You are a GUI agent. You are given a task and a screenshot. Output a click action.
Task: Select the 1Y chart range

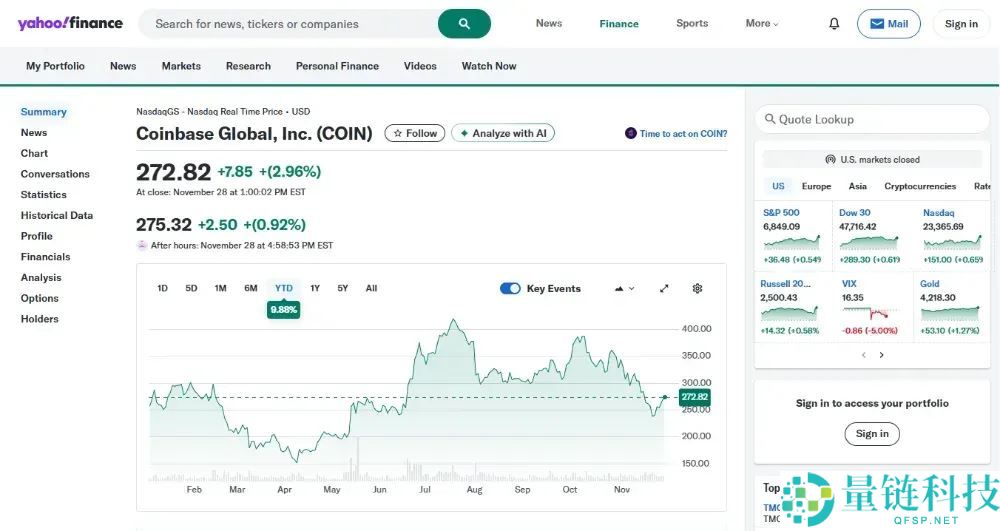[315, 288]
